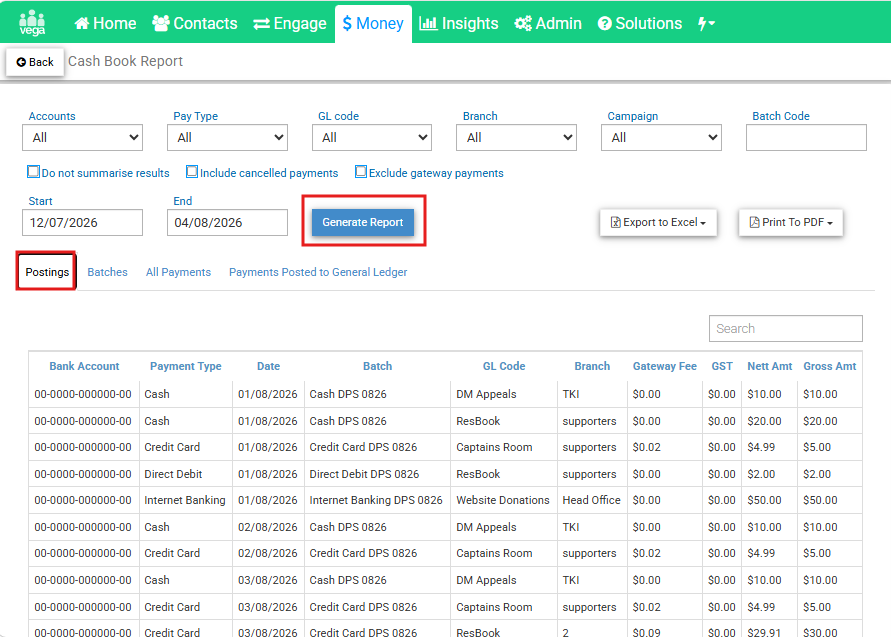
Task: Sort by GST column header
Action: (722, 367)
